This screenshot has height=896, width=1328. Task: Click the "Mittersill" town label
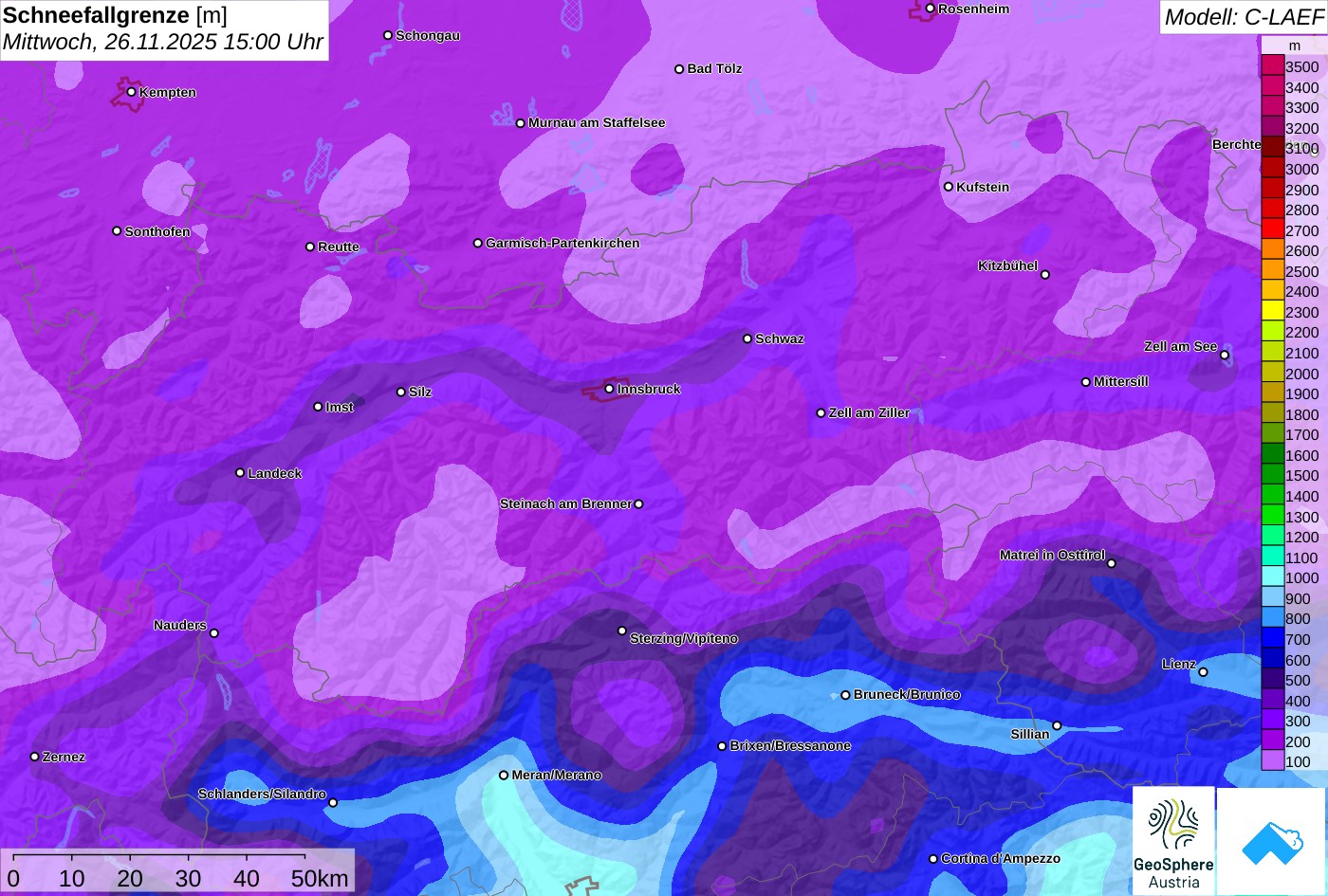pyautogui.click(x=1121, y=382)
